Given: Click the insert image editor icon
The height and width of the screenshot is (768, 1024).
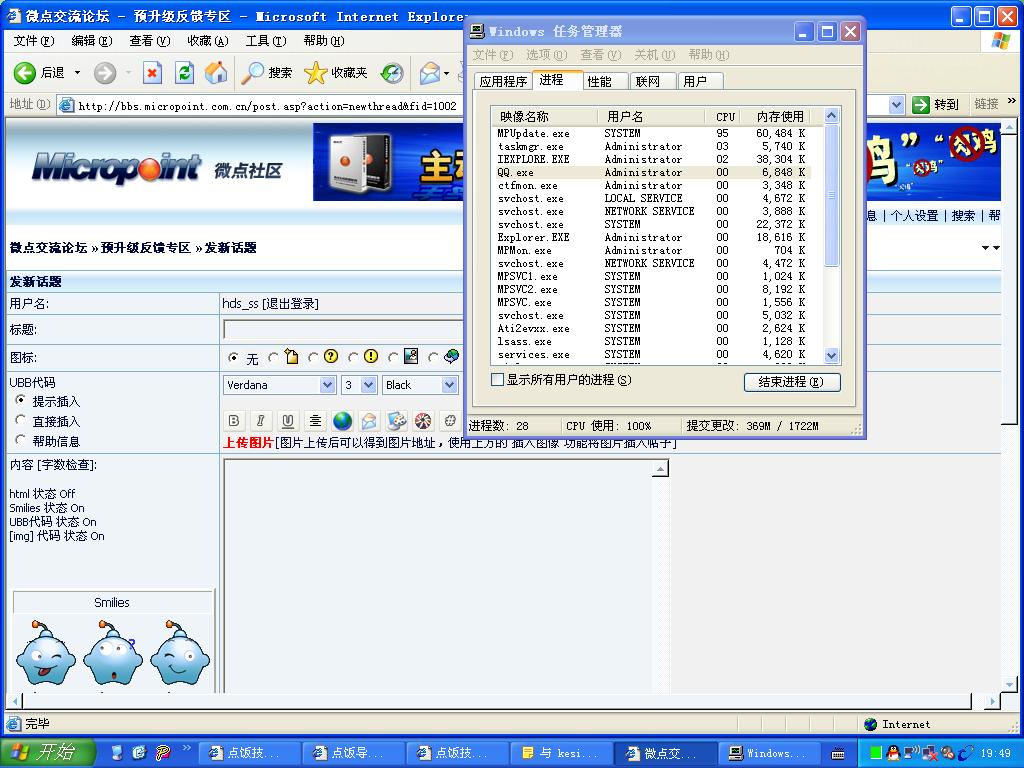Looking at the screenshot, I should point(396,421).
